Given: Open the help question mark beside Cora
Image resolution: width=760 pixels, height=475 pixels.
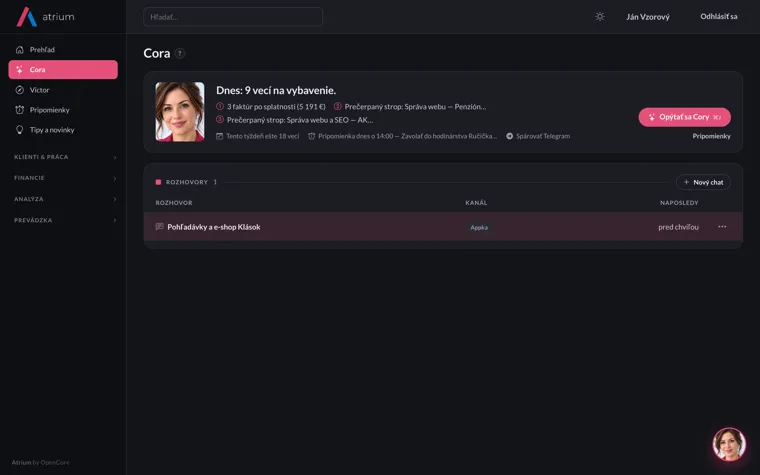Looking at the screenshot, I should click(x=180, y=53).
